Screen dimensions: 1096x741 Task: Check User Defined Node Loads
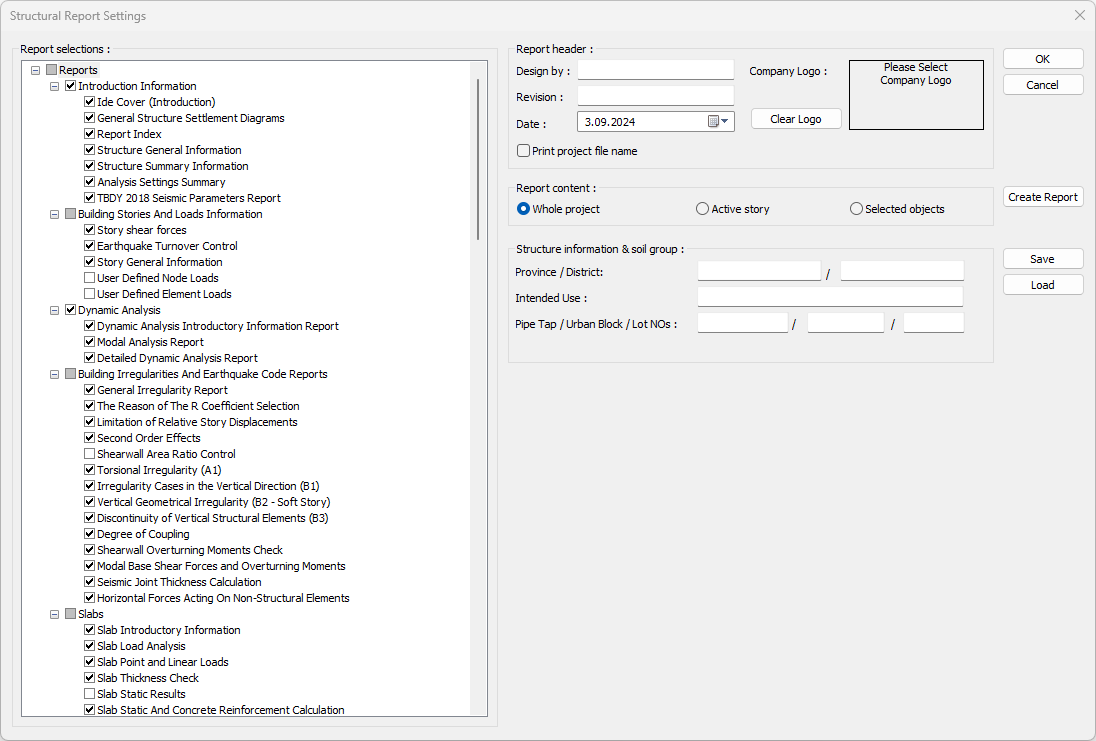[90, 278]
